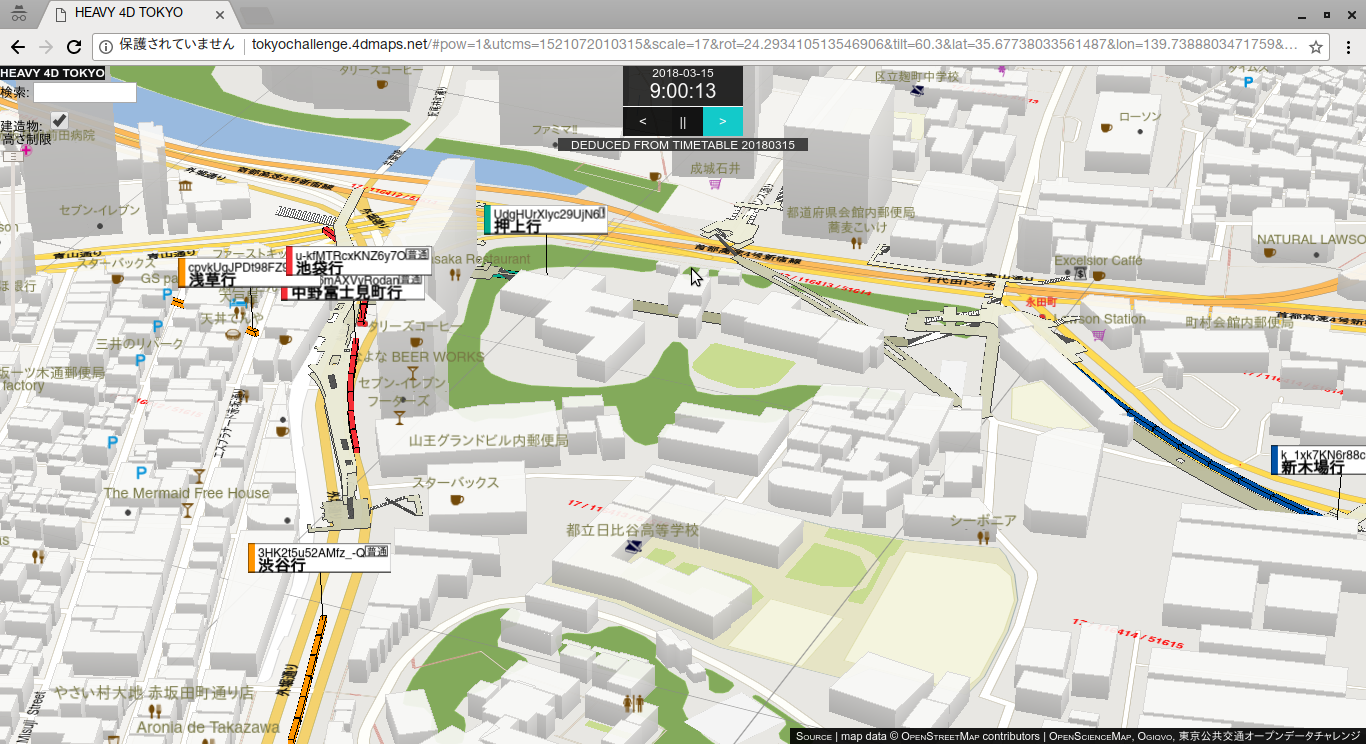Select the 渋谷行 train label
The width and height of the screenshot is (1366, 744).
point(318,558)
